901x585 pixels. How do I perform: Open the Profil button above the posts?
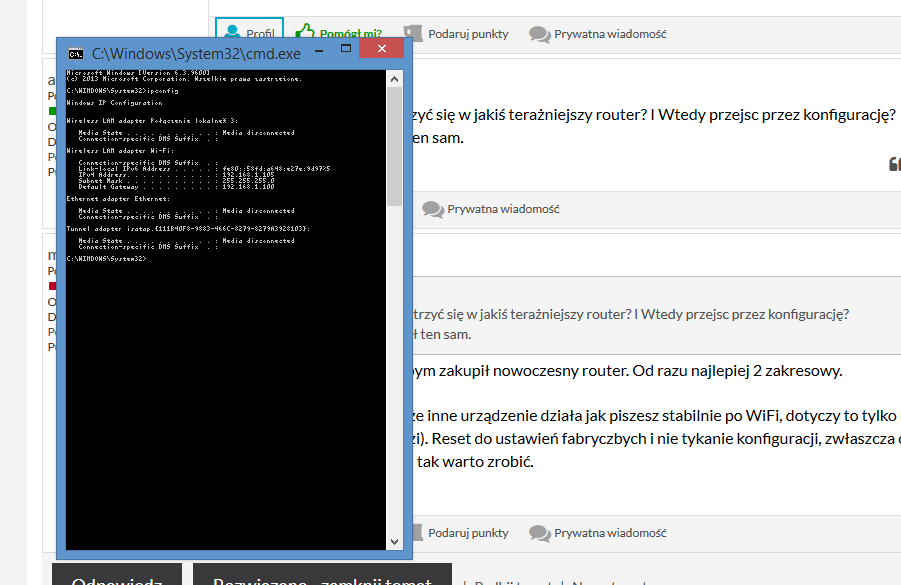[x=249, y=28]
